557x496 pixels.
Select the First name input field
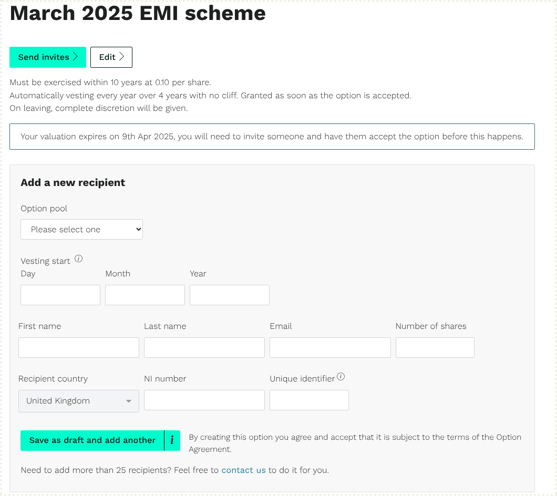click(x=79, y=347)
